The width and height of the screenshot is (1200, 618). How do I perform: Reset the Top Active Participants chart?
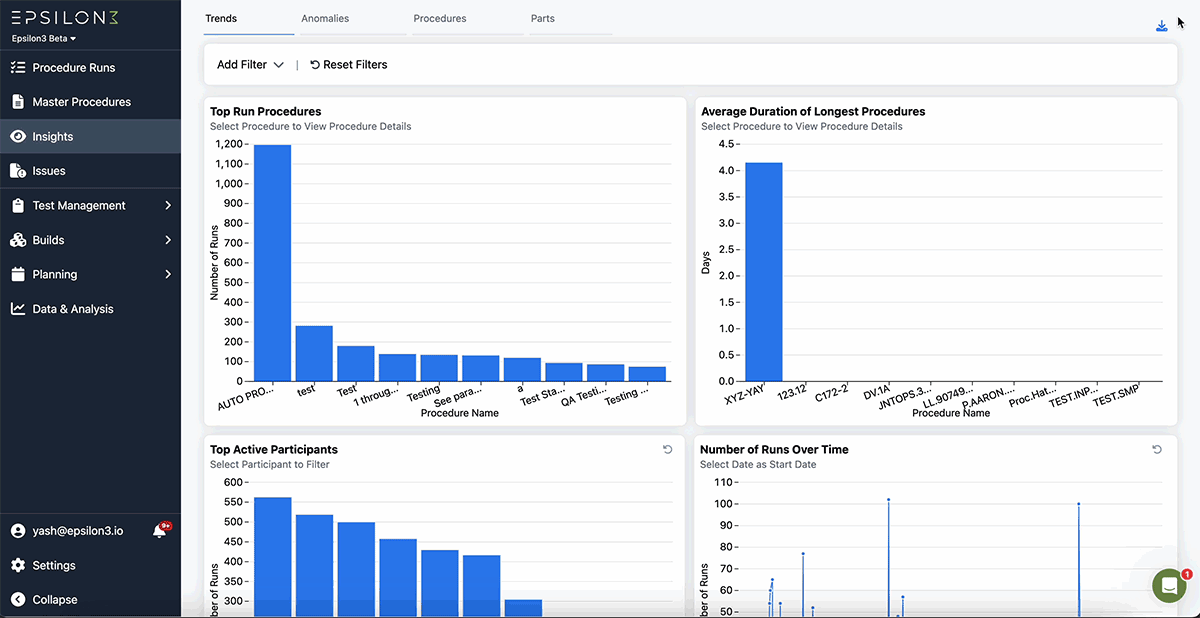point(668,450)
